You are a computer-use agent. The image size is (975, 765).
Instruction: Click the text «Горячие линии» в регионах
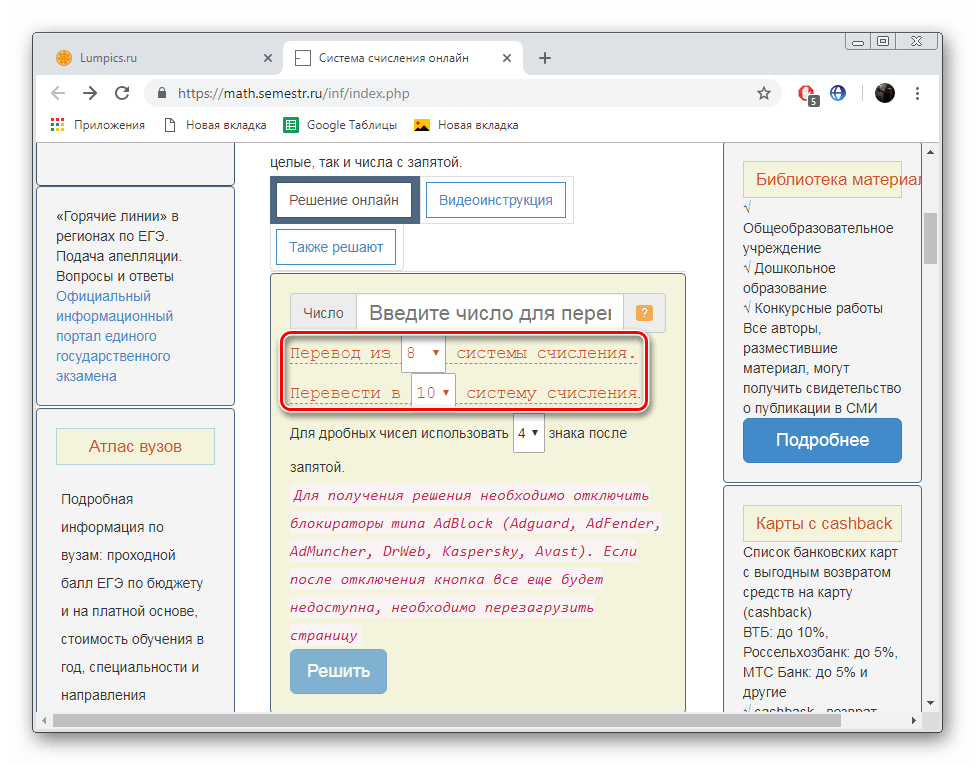point(117,226)
